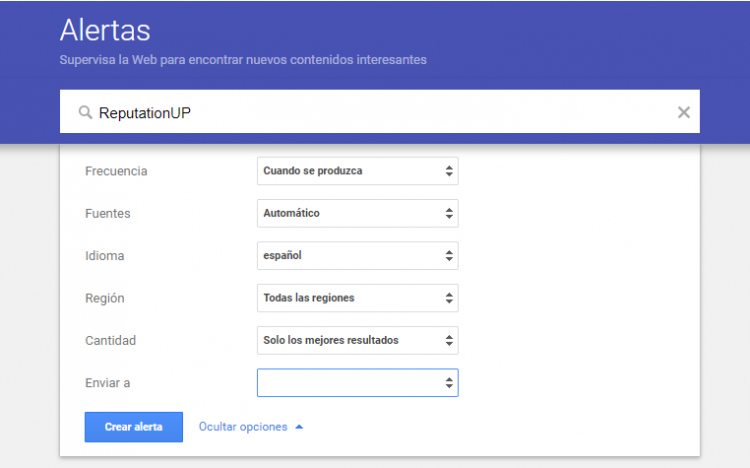This screenshot has width=750, height=468.
Task: Click the Frecuencia label
Action: tap(116, 171)
